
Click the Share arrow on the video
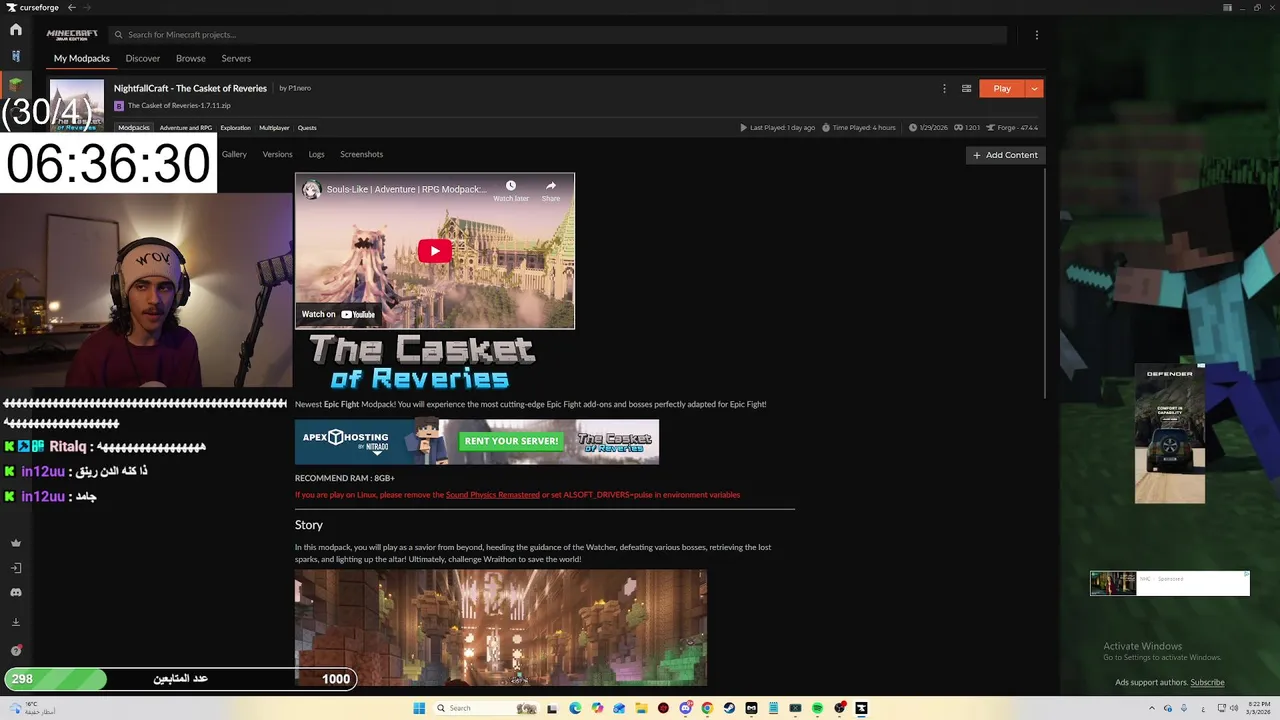point(550,186)
